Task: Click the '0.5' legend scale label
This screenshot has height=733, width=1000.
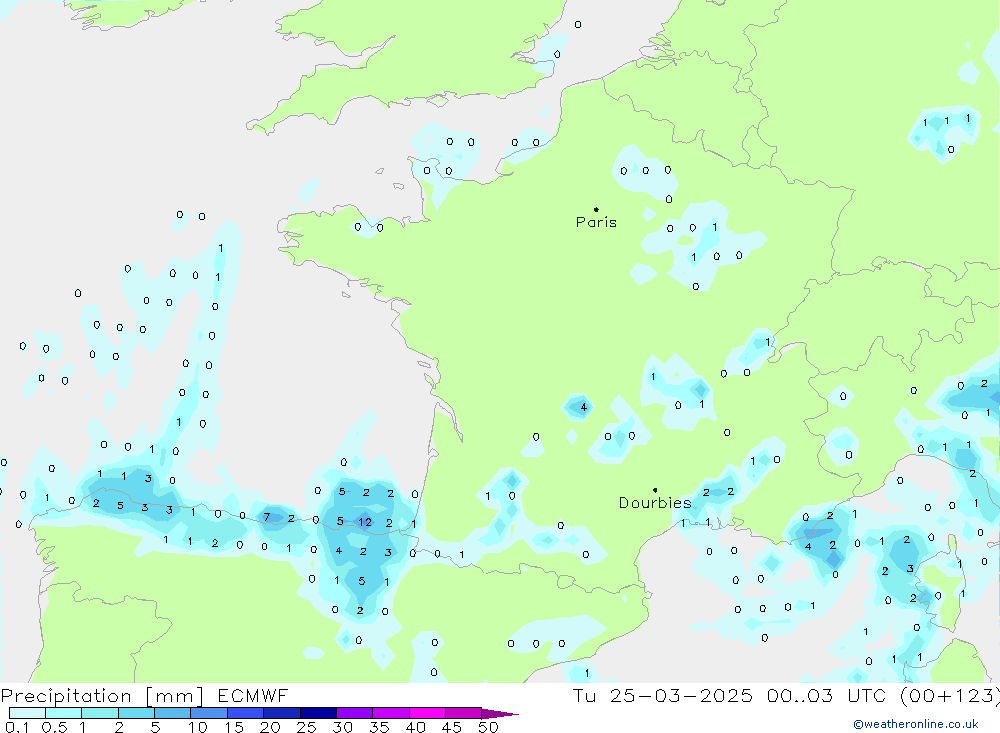Action: pos(54,727)
